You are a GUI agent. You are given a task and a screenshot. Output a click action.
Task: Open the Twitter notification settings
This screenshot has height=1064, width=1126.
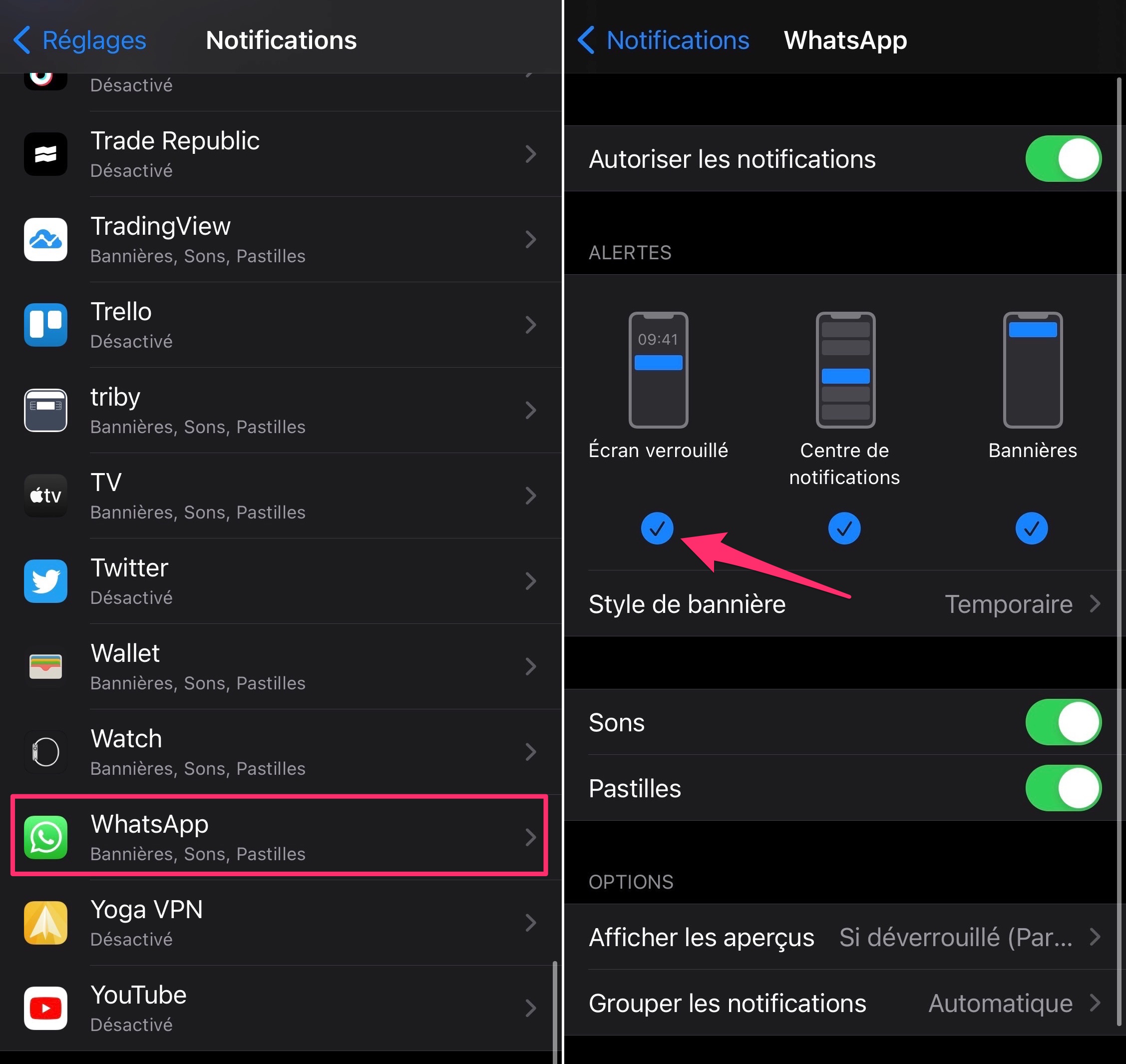(281, 581)
